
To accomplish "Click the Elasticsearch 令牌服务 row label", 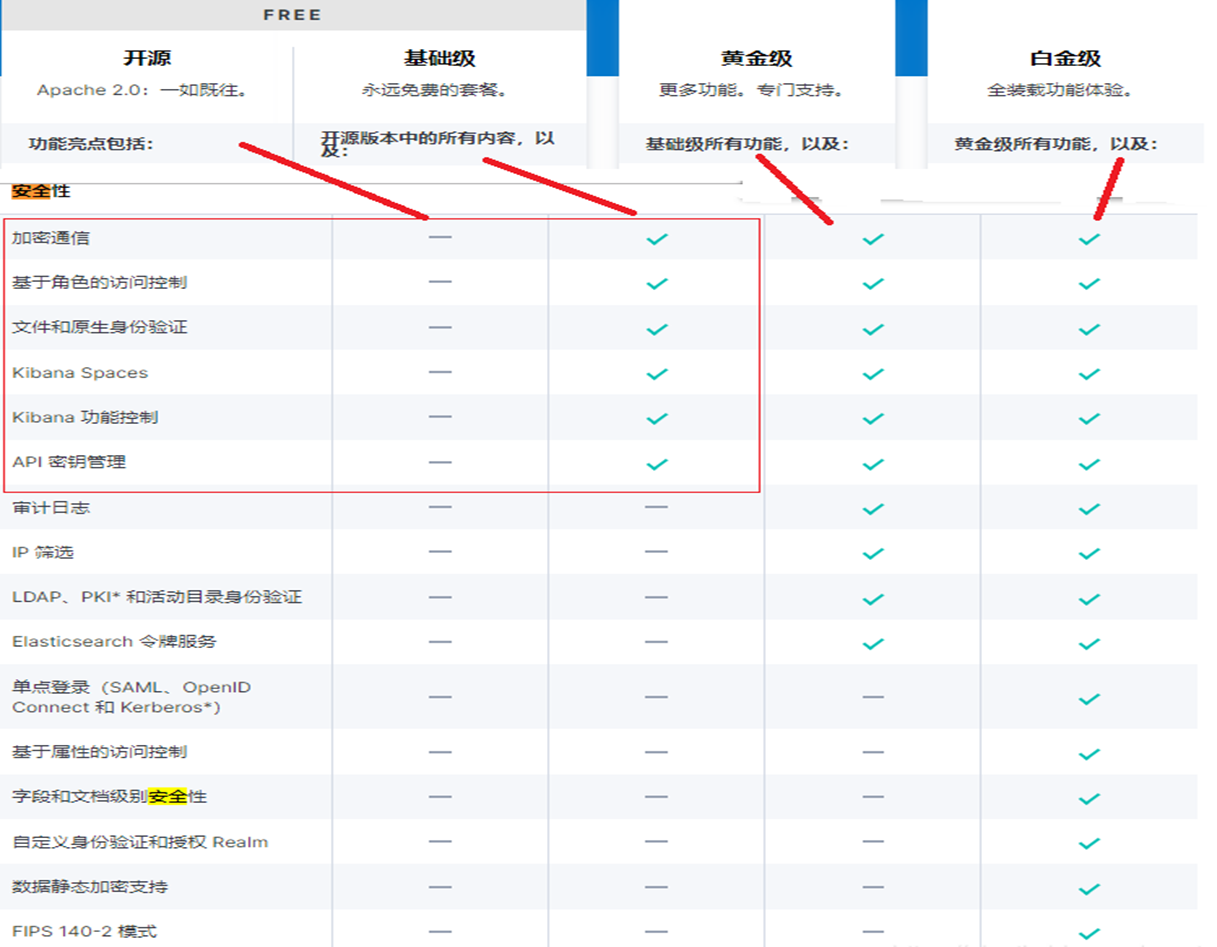I will tap(114, 641).
